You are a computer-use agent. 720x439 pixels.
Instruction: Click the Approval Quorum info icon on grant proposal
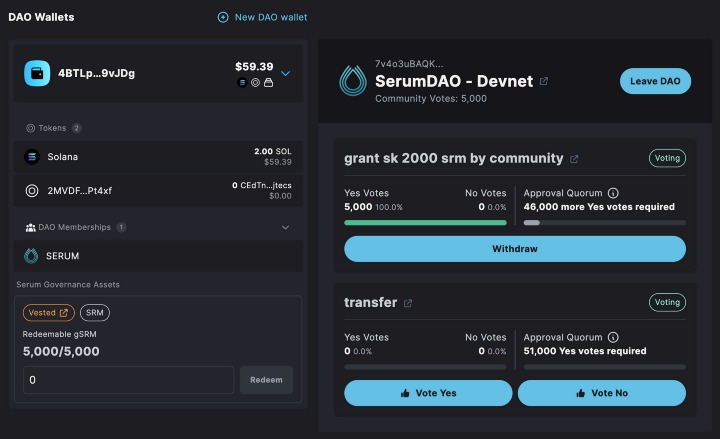[x=613, y=193]
